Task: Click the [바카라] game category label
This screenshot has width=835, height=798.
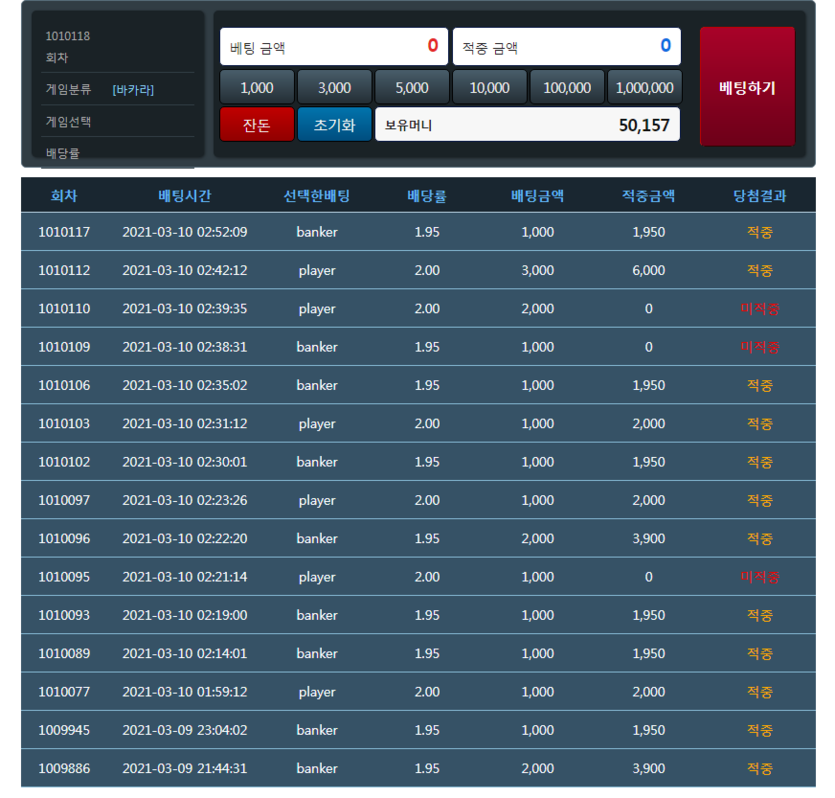Action: [133, 90]
